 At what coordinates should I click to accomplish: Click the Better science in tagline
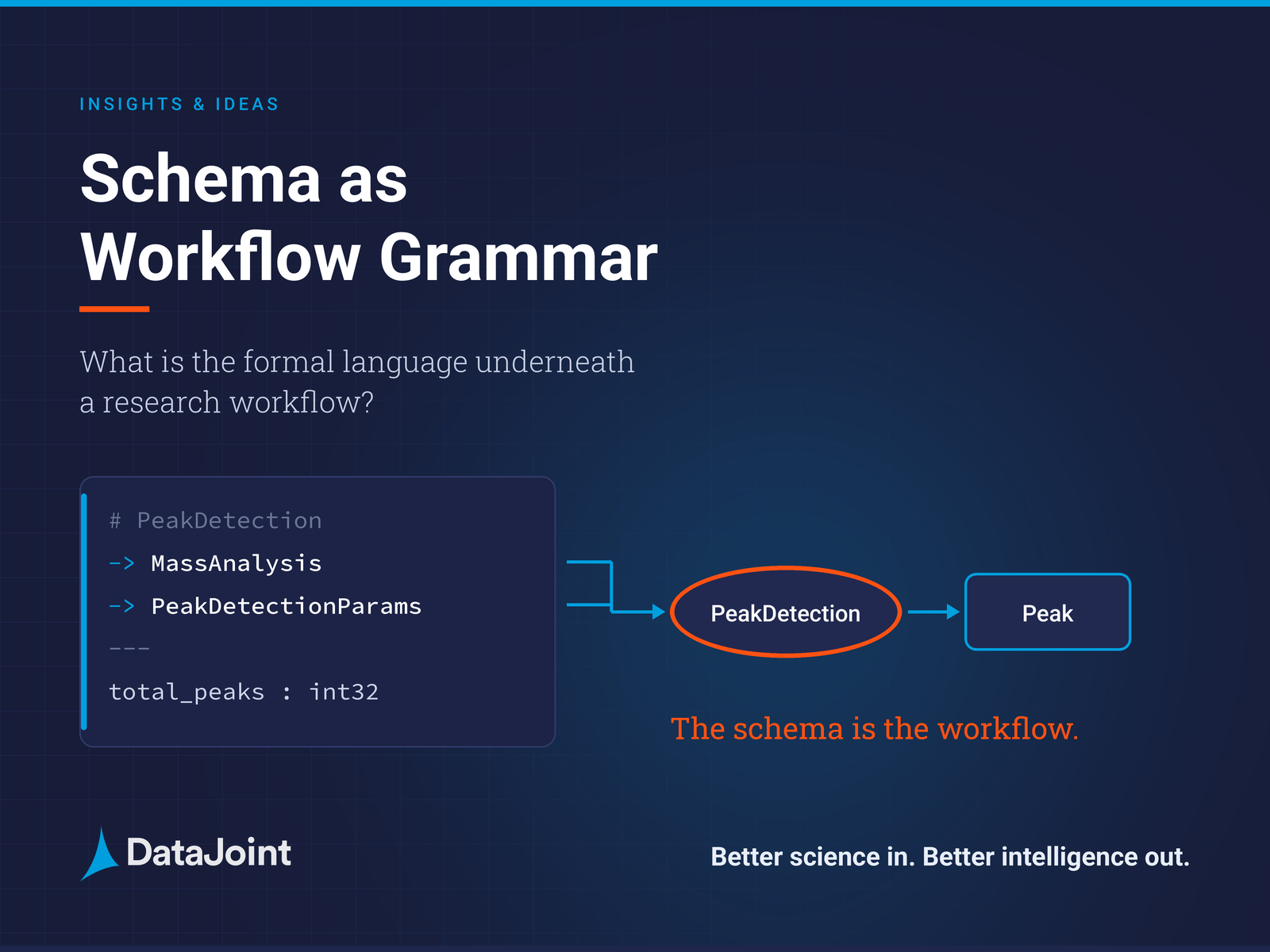[x=950, y=857]
